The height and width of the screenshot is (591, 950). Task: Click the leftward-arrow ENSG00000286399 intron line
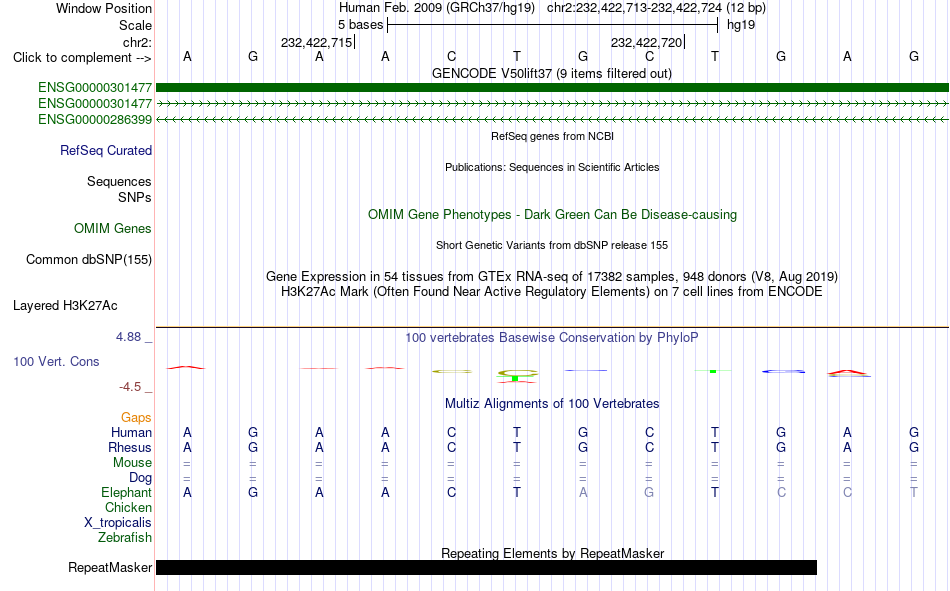pos(553,119)
